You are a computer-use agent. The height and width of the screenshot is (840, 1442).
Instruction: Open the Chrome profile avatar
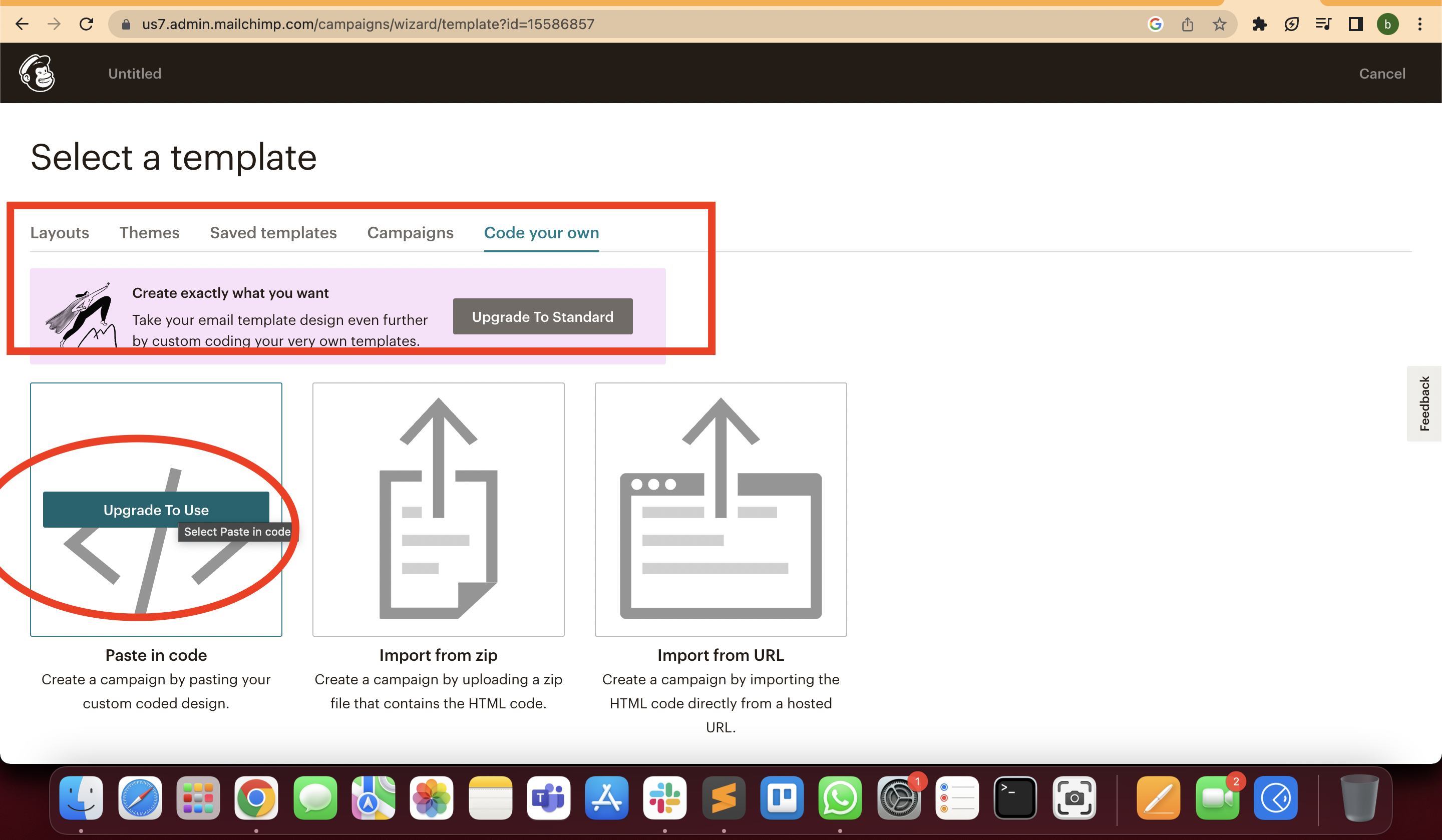coord(1387,24)
